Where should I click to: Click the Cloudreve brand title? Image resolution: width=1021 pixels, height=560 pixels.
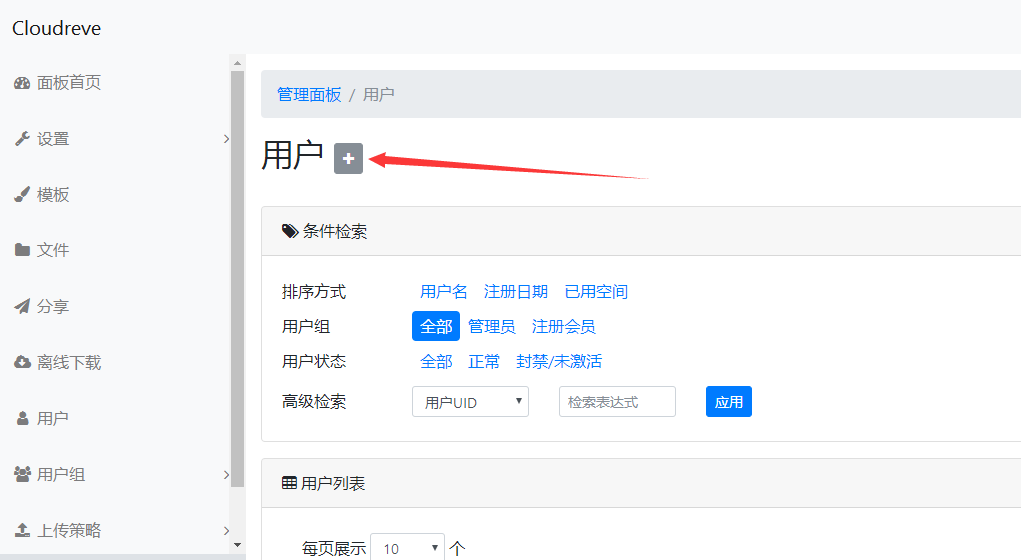coord(57,28)
